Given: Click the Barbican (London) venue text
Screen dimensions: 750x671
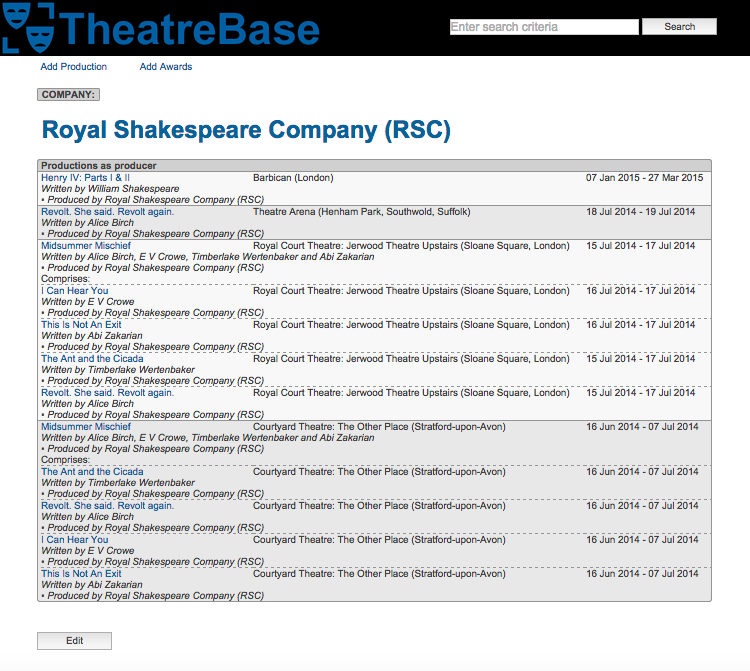Looking at the screenshot, I should [x=293, y=178].
